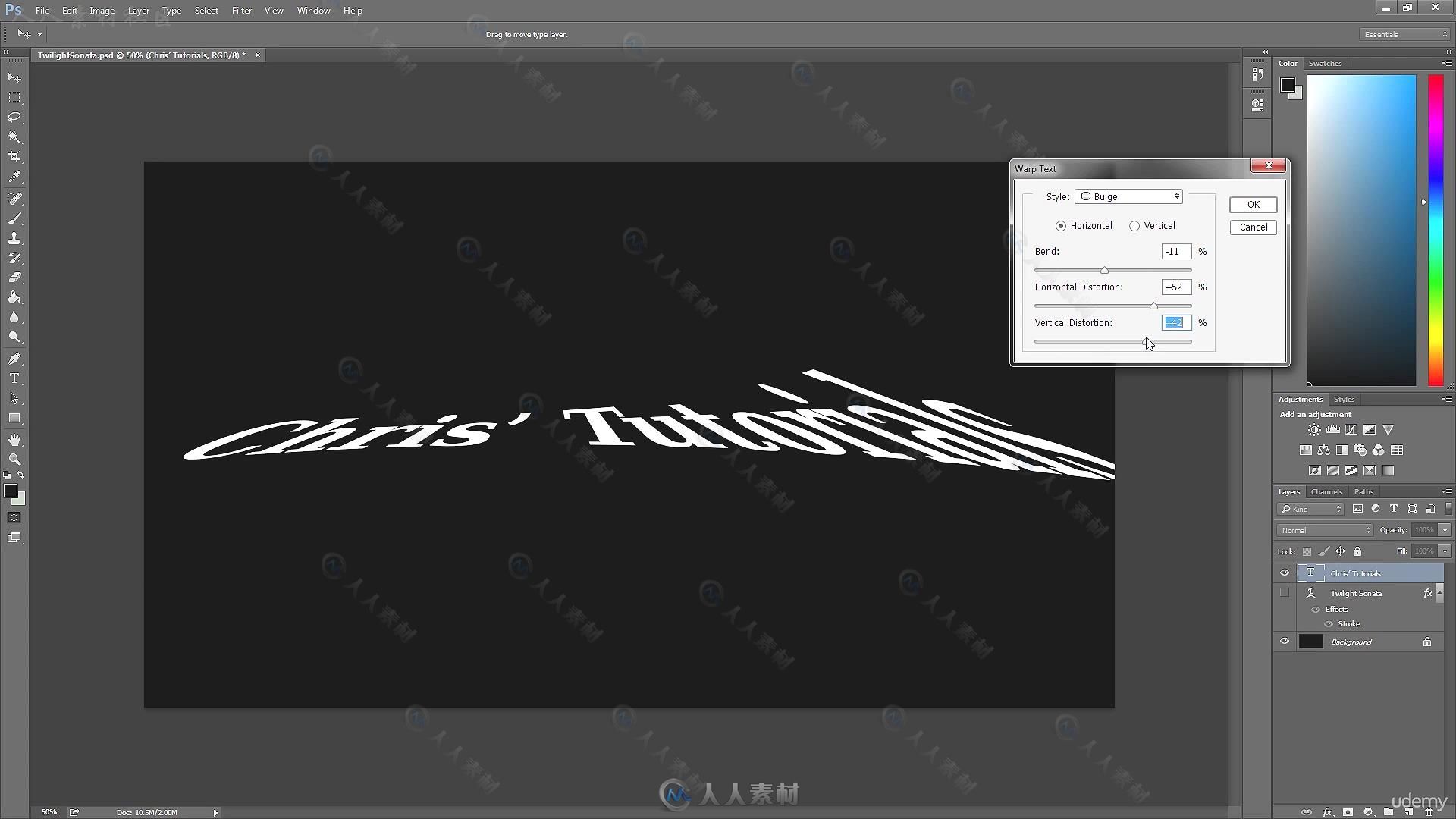Hide the Background layer
The height and width of the screenshot is (819, 1456).
1285,641
